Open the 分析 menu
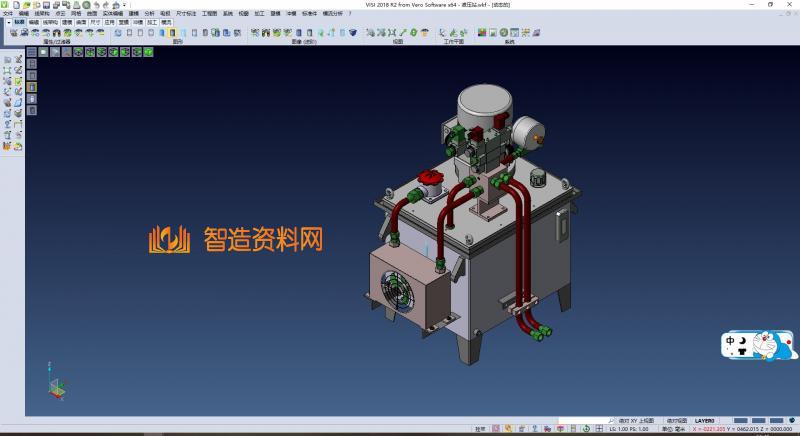The image size is (800, 436). click(x=149, y=14)
